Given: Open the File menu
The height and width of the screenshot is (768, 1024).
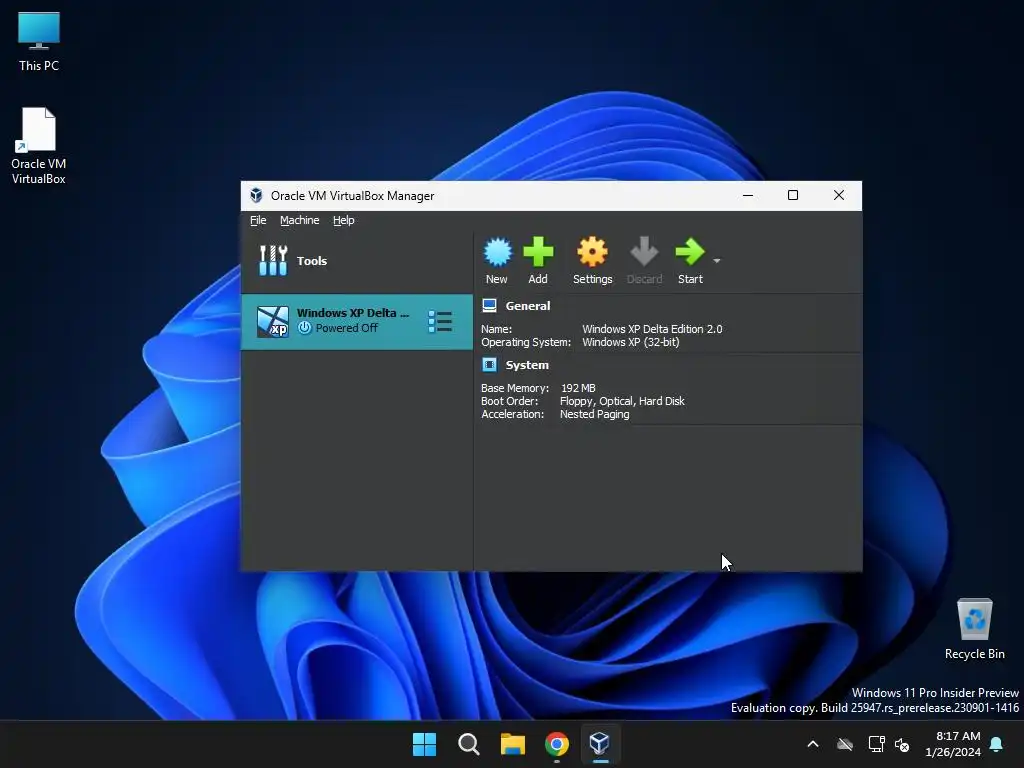Looking at the screenshot, I should [x=258, y=220].
